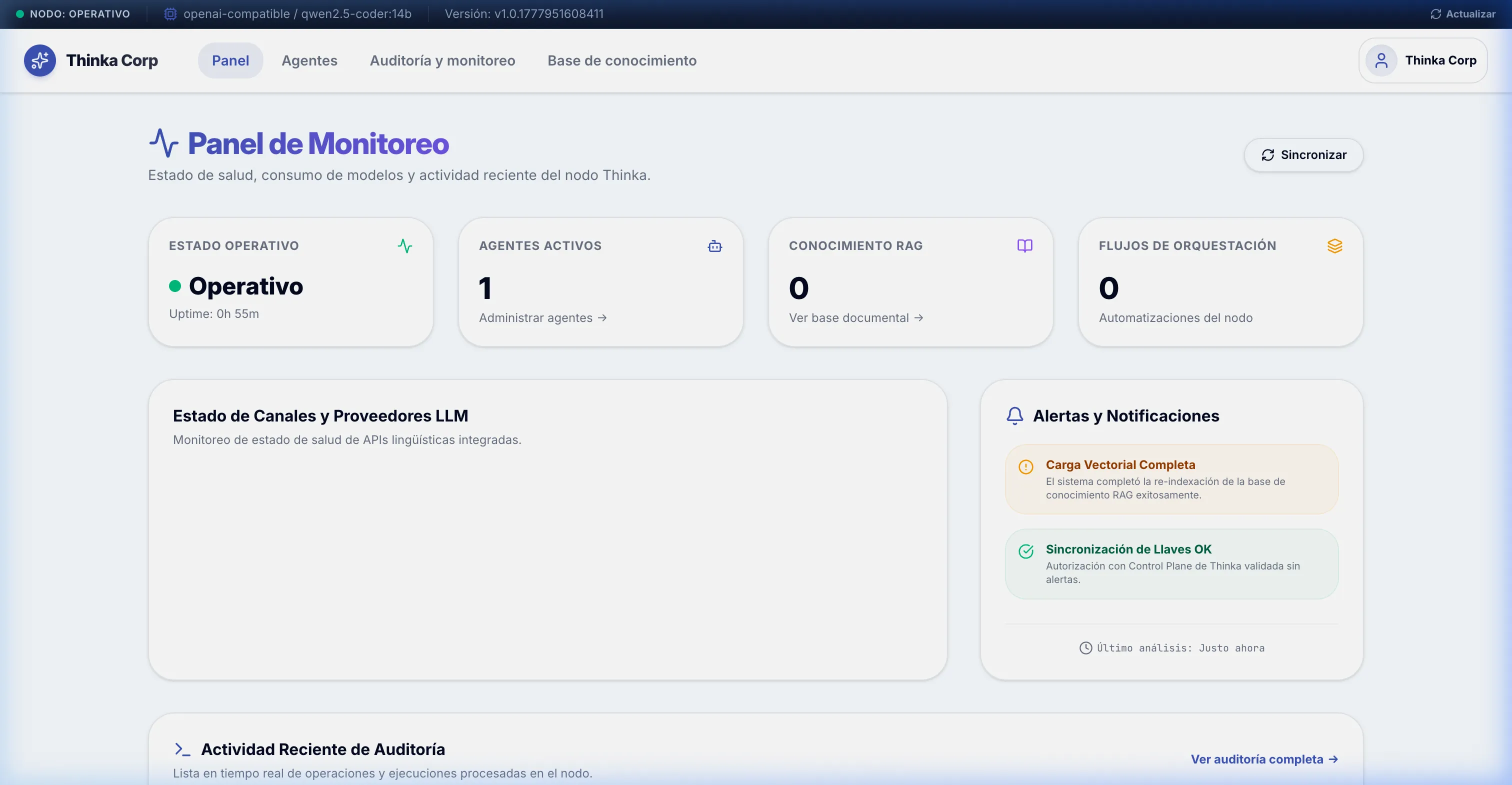The width and height of the screenshot is (1512, 785).
Task: Click the green node status dot
Action: coord(20,14)
